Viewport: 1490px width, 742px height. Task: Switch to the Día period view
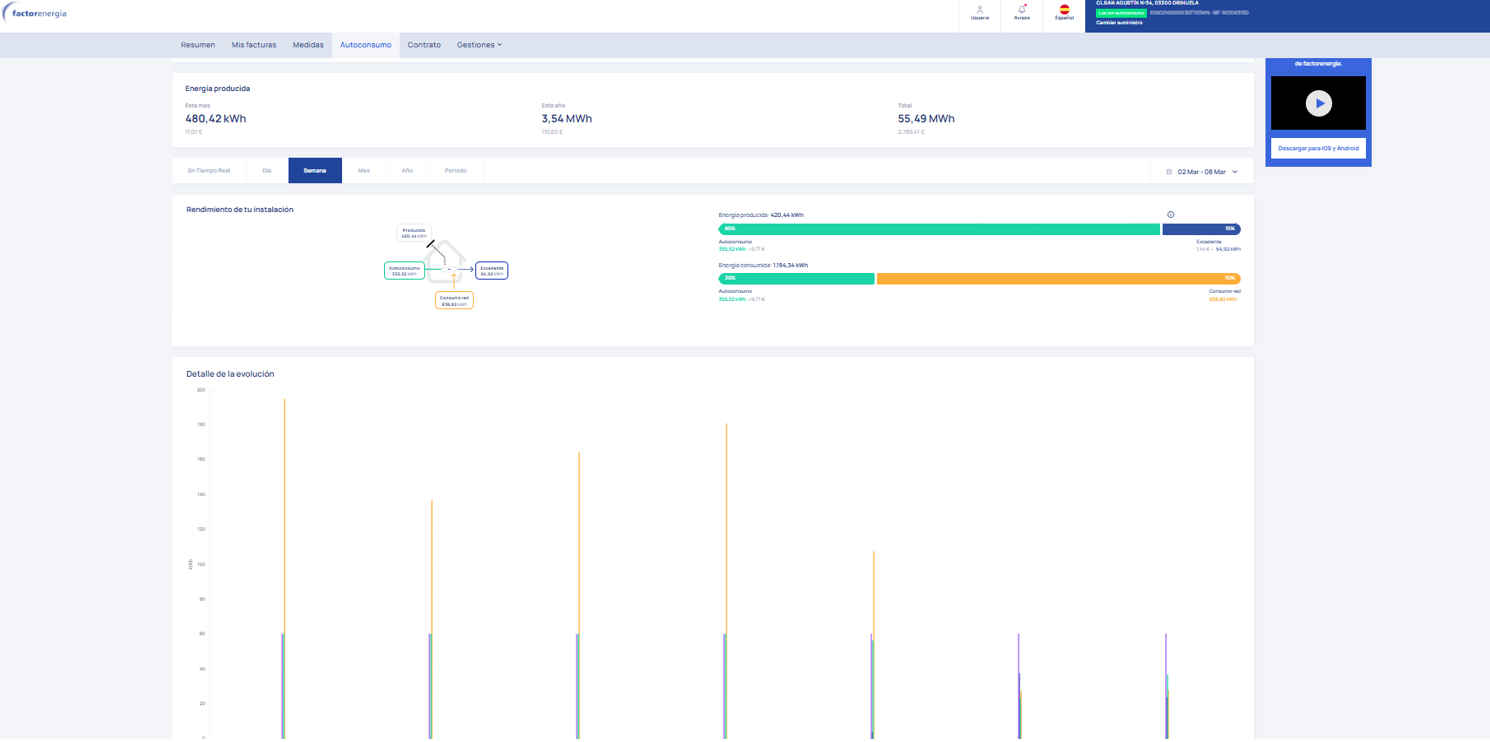[x=267, y=171]
